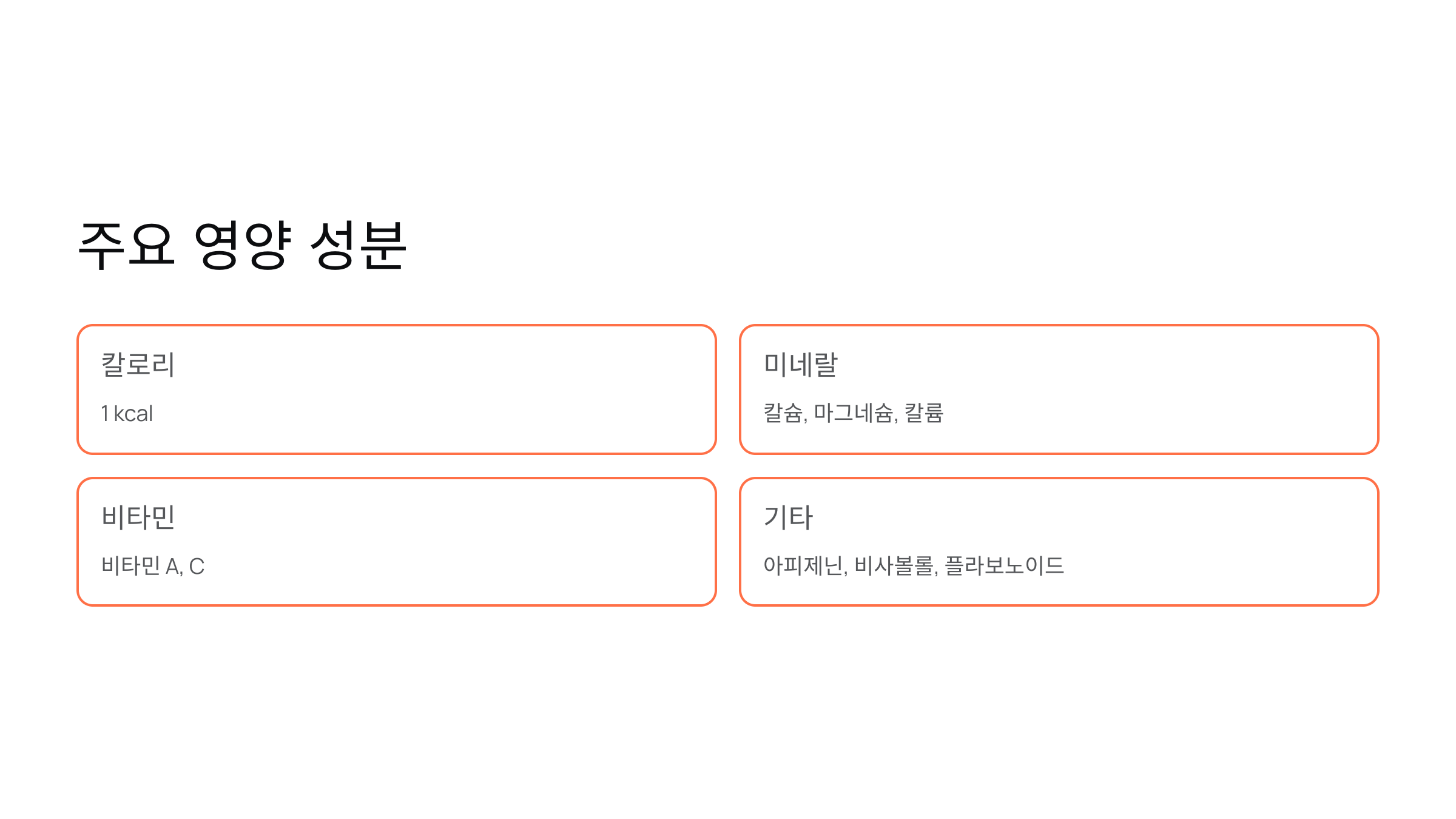The height and width of the screenshot is (819, 1456).
Task: Click the 아피제닌, 비사볼롤, 플라보노이드 text
Action: tap(914, 566)
